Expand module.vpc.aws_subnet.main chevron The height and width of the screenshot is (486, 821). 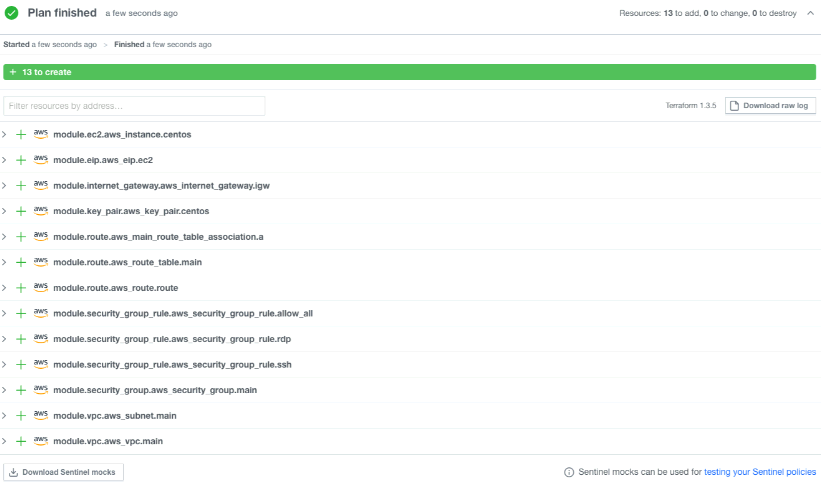tap(4, 416)
